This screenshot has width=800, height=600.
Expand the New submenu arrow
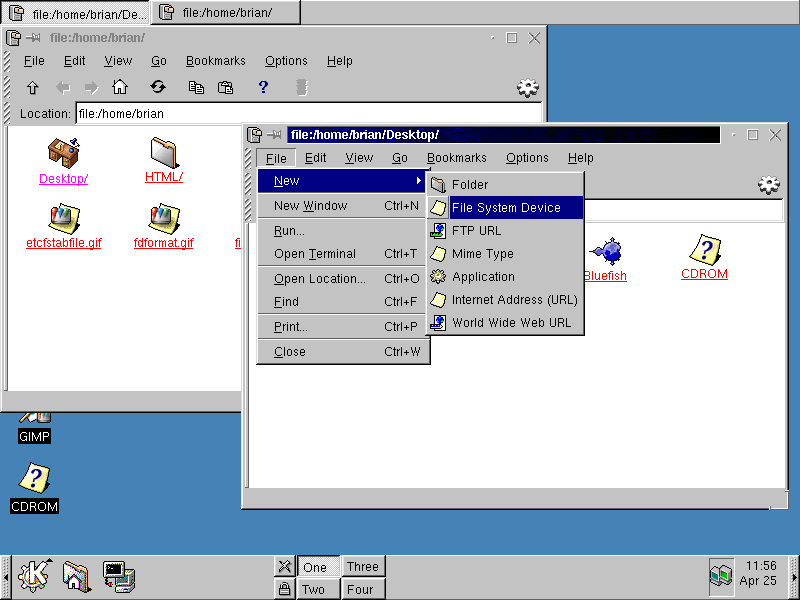coord(418,181)
